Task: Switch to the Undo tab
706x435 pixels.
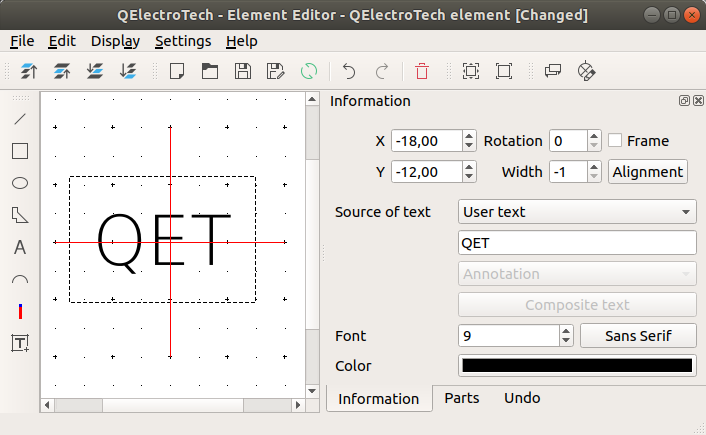Action: [x=522, y=398]
